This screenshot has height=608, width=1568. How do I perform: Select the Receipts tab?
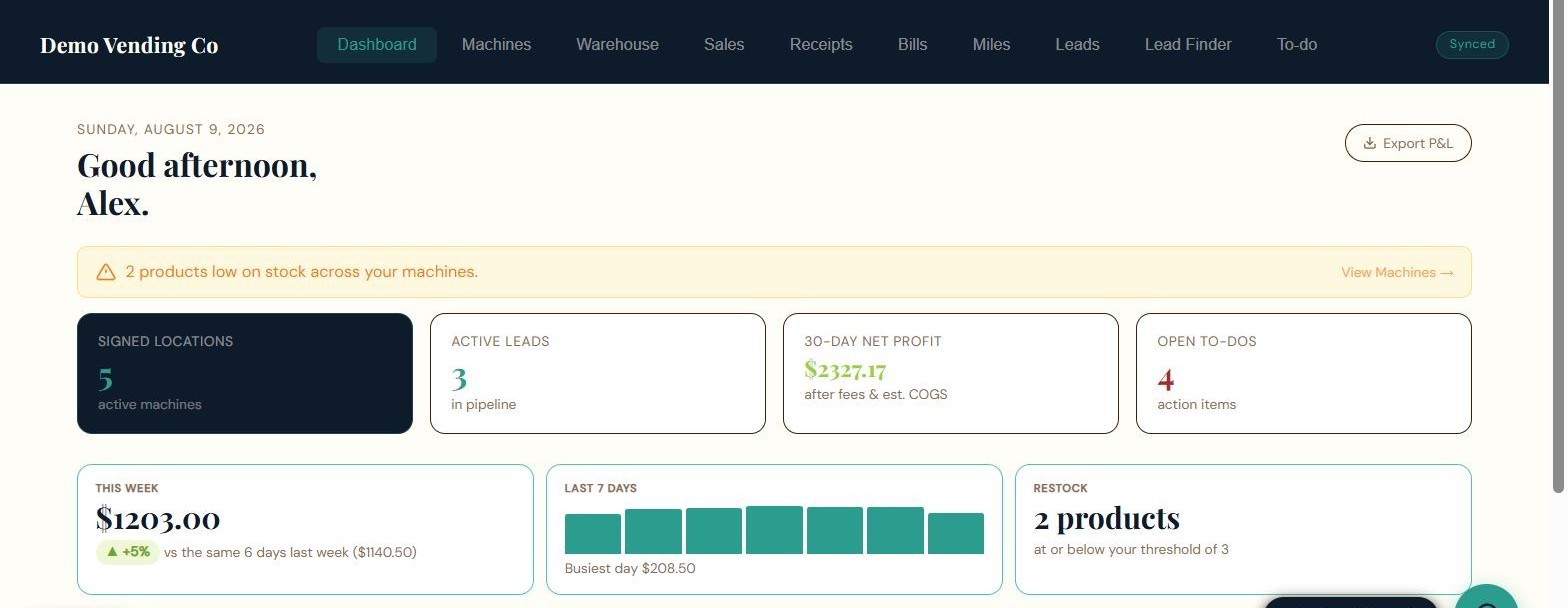821,45
